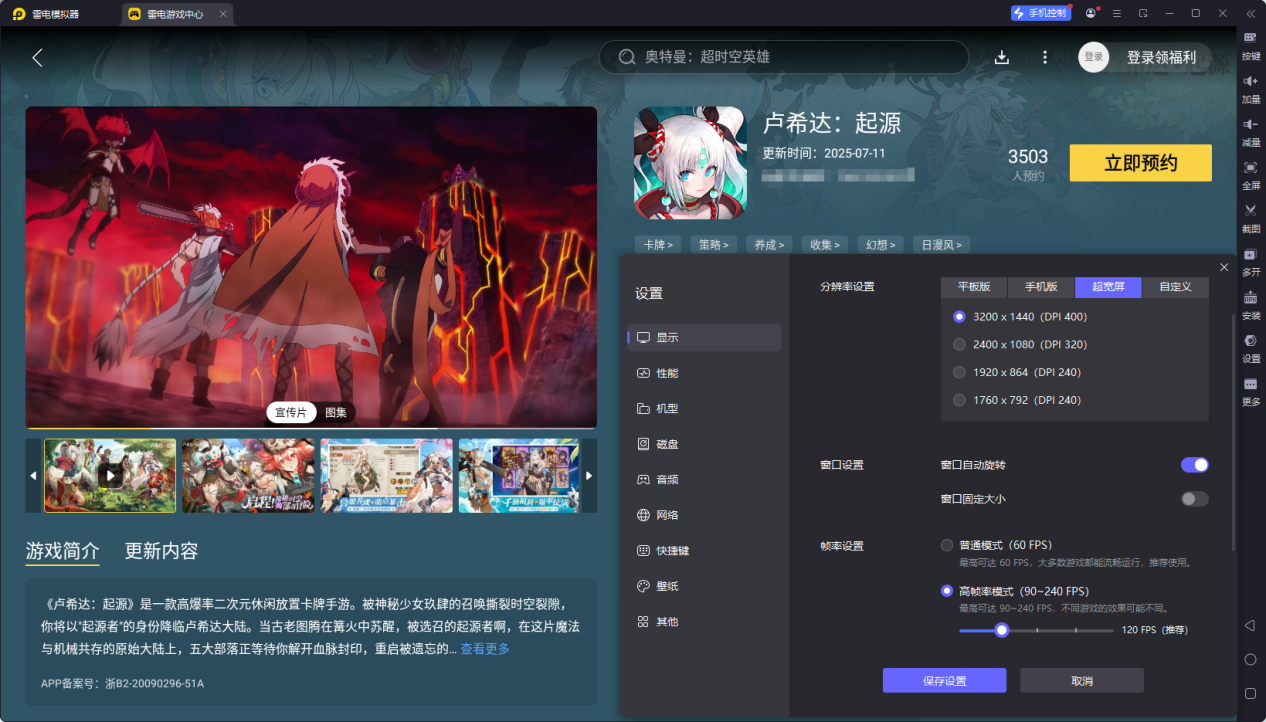This screenshot has height=722, width=1266.
Task: Collapse the sidebar with the double-chevron icon
Action: 1250,13
